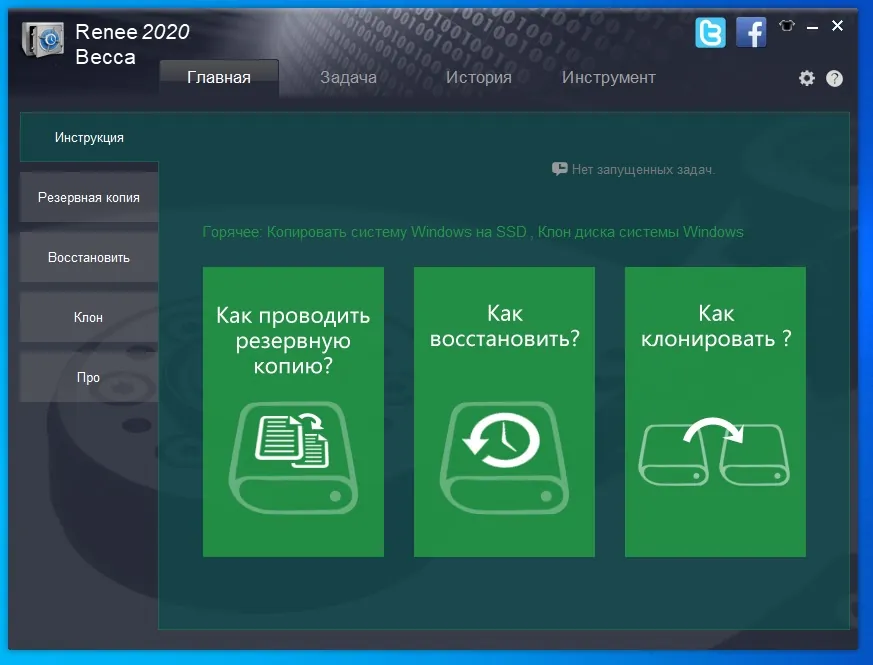Follow the Копировать систему Windows на SSD link

[396, 232]
